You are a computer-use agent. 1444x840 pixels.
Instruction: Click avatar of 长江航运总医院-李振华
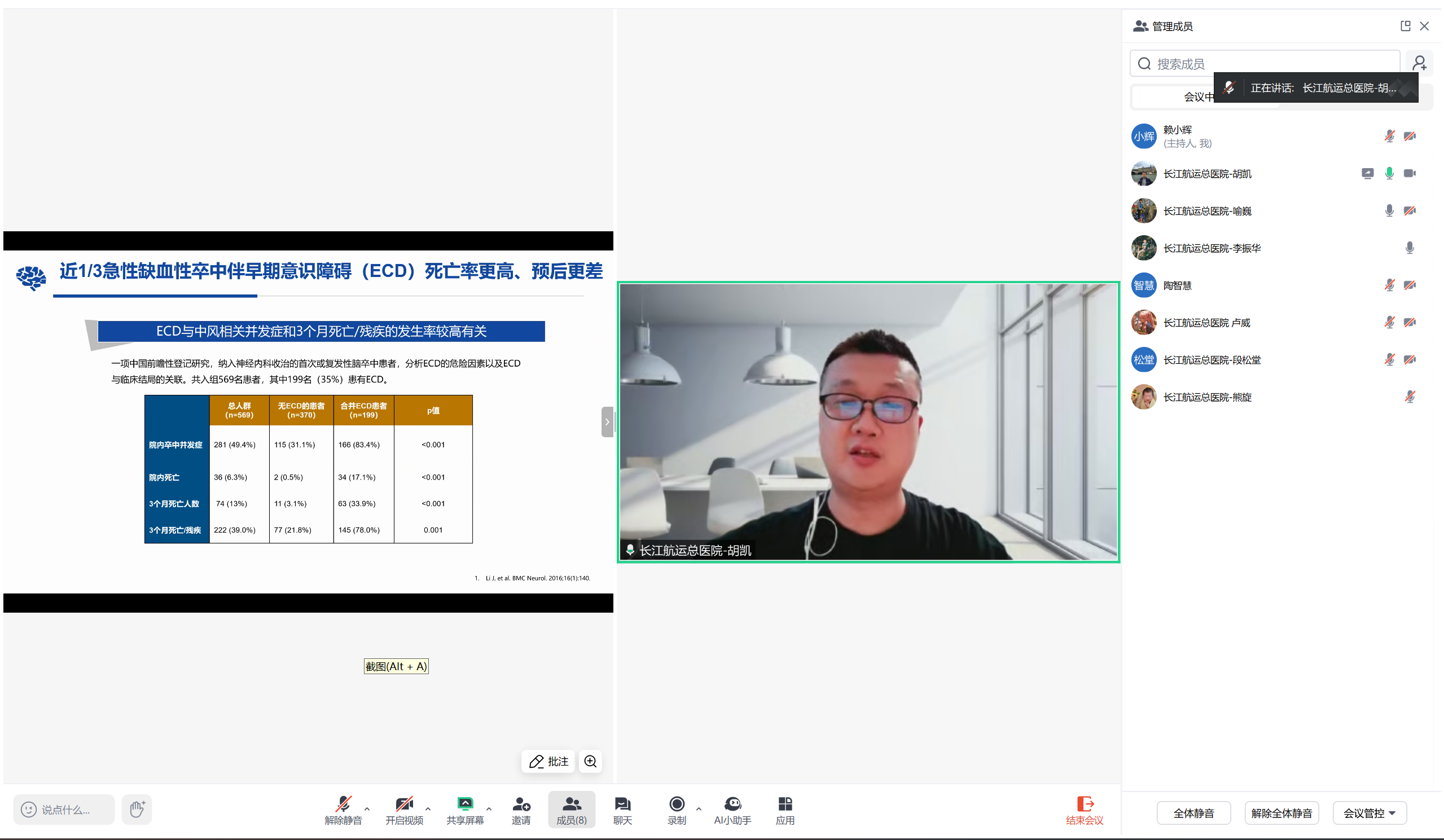pyautogui.click(x=1143, y=248)
